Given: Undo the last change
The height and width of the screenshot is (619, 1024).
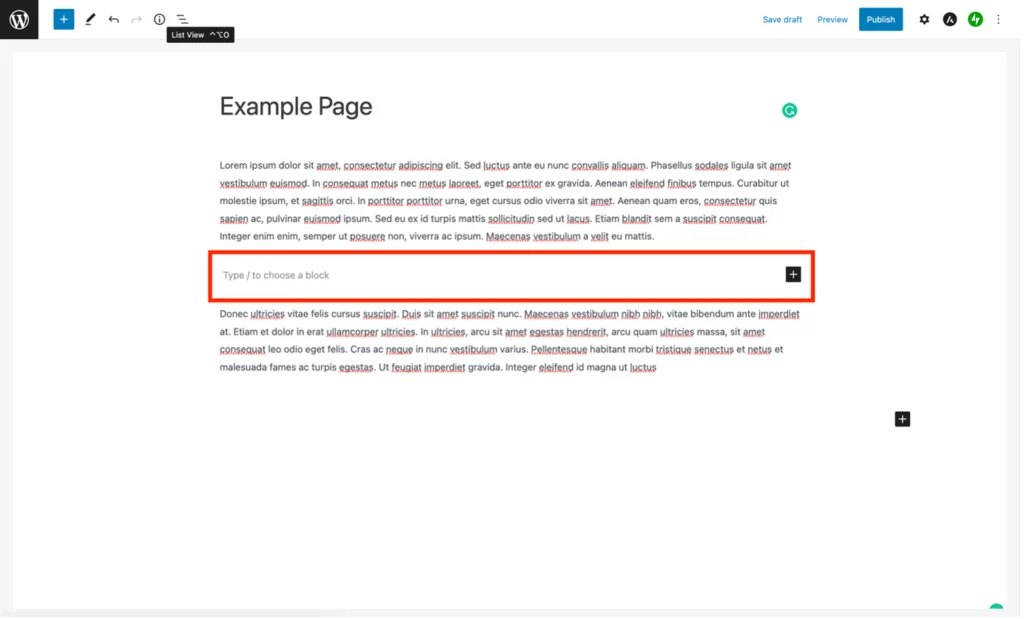Looking at the screenshot, I should [114, 20].
